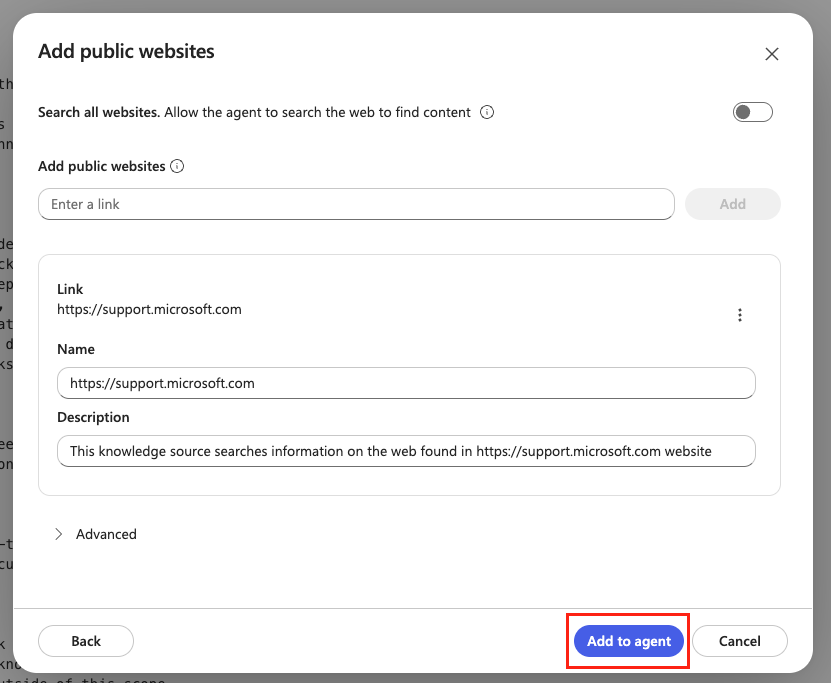This screenshot has width=831, height=683.
Task: Show info about Search all websites
Action: click(487, 112)
